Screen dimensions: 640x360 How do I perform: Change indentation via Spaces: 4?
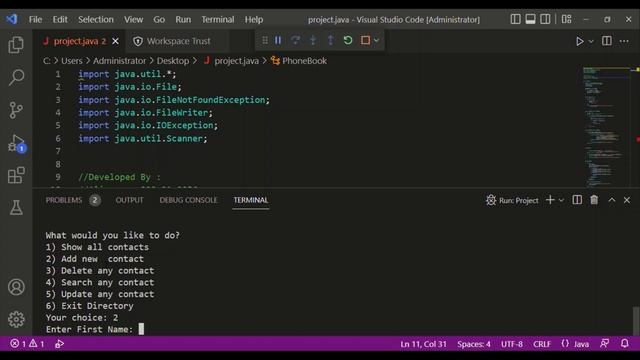tap(473, 344)
